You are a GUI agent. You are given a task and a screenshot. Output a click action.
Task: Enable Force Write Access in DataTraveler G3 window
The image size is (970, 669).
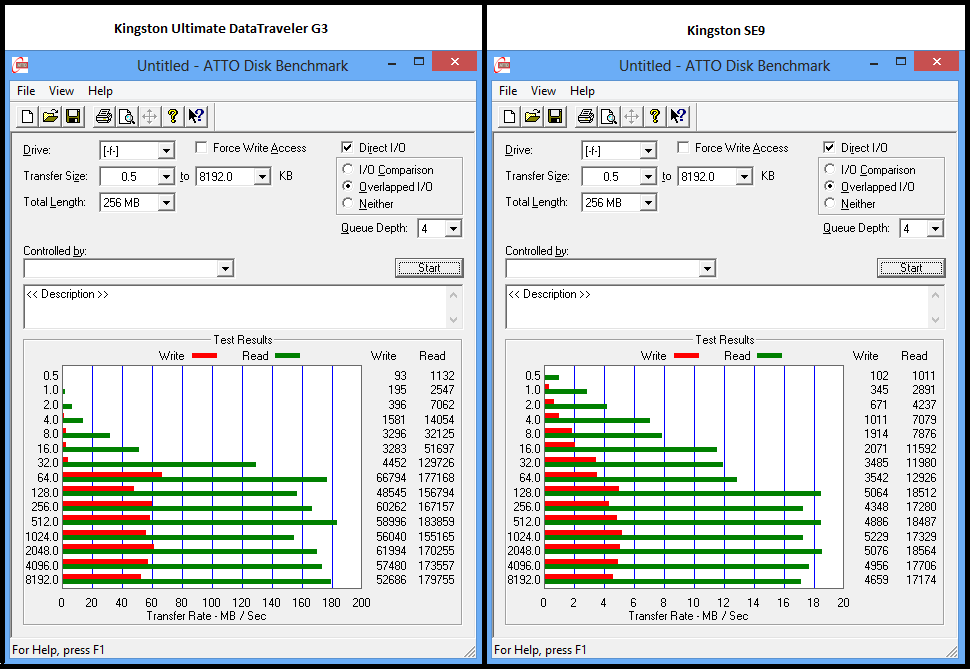(201, 147)
